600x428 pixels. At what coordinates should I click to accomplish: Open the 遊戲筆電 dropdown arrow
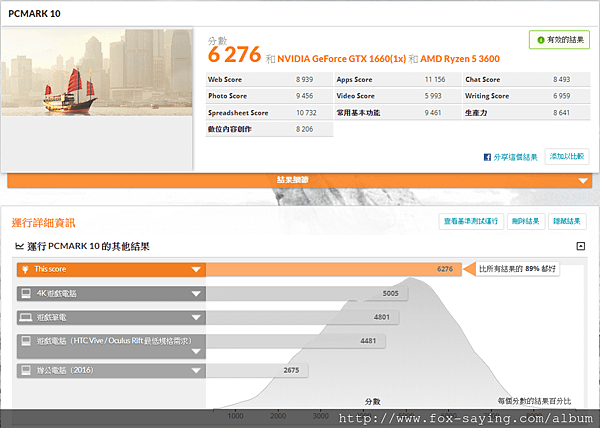click(x=196, y=317)
